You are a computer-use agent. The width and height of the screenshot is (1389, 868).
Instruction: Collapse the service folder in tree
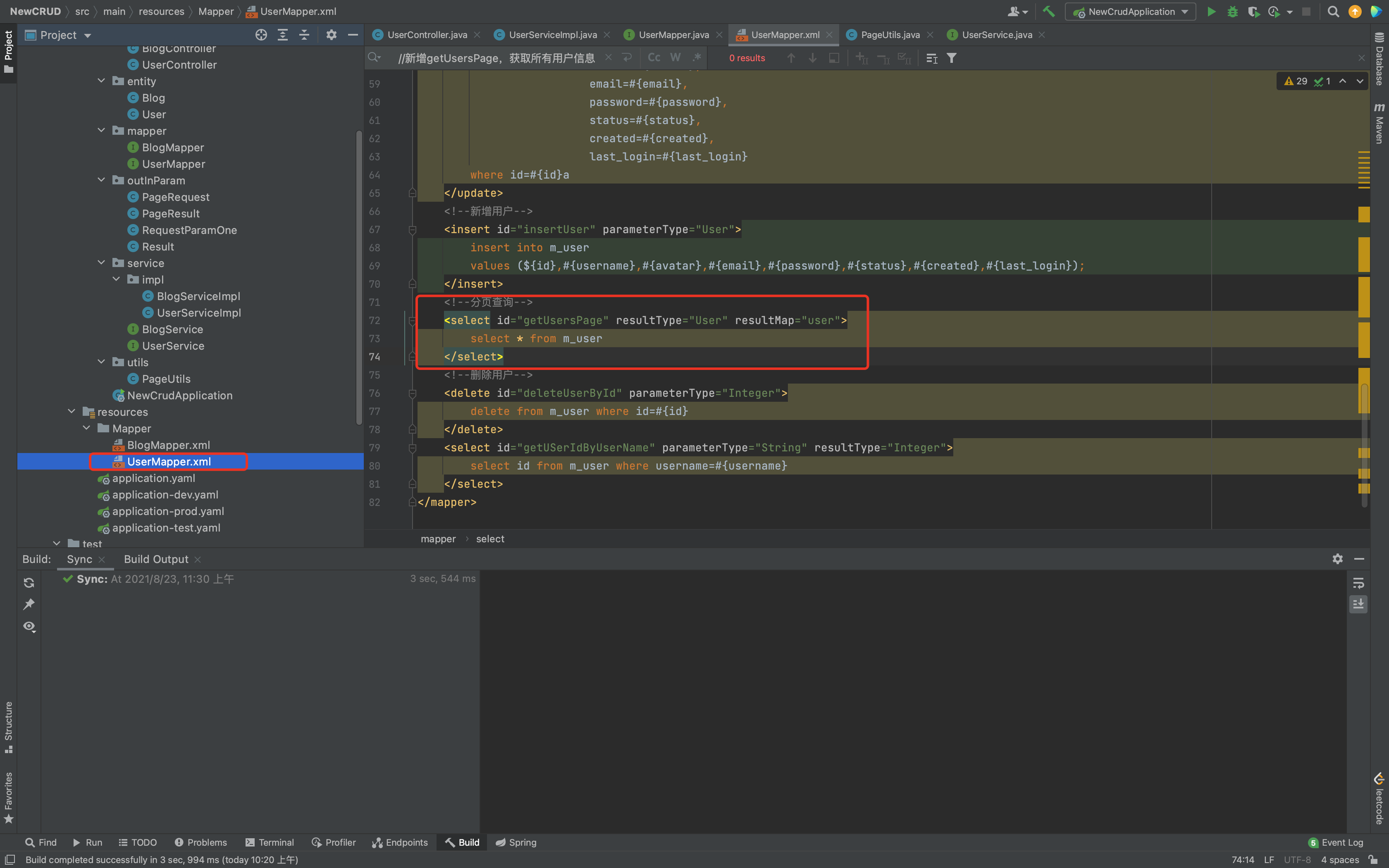[102, 263]
